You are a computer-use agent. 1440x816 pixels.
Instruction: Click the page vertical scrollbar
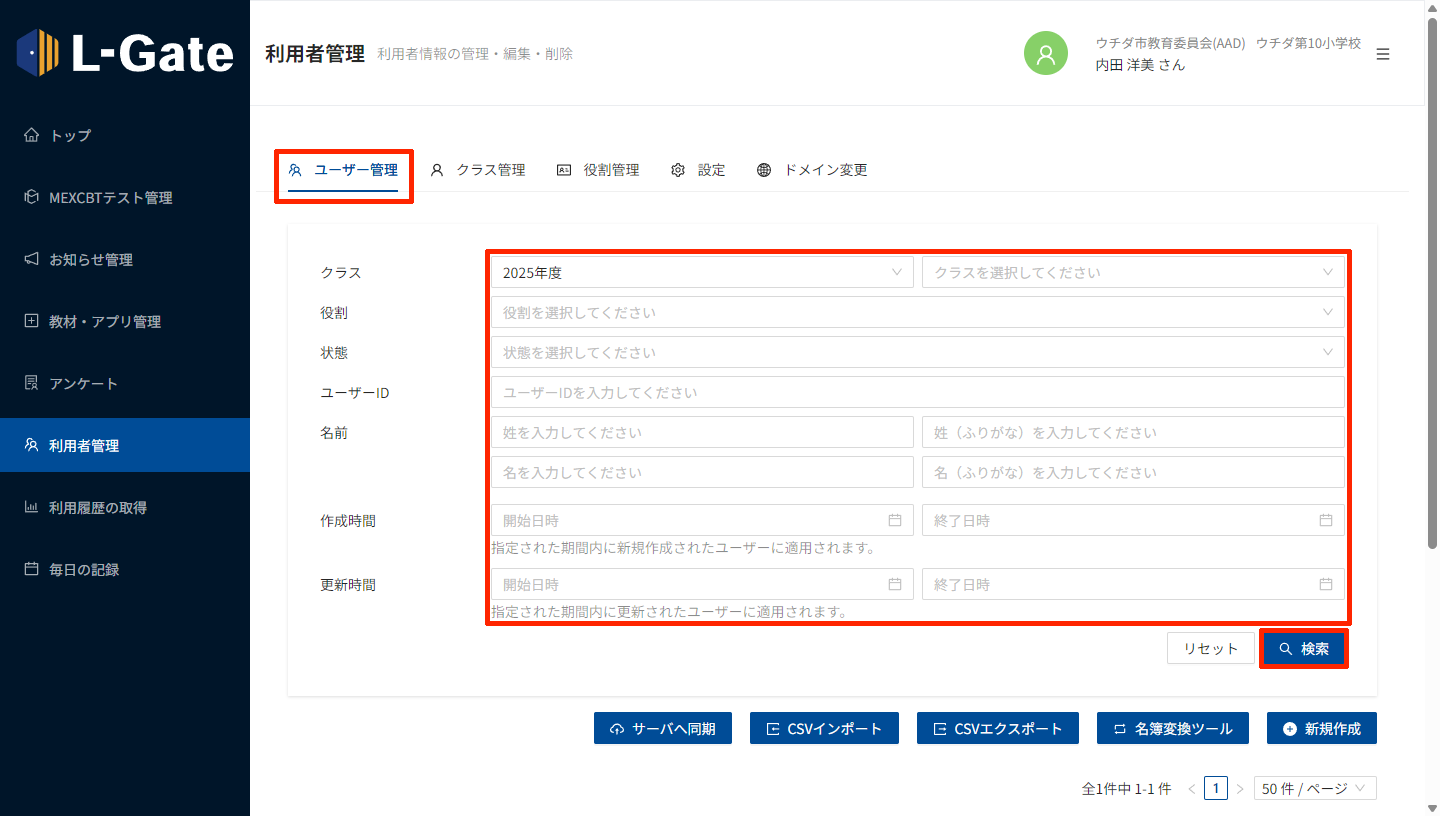click(1432, 300)
